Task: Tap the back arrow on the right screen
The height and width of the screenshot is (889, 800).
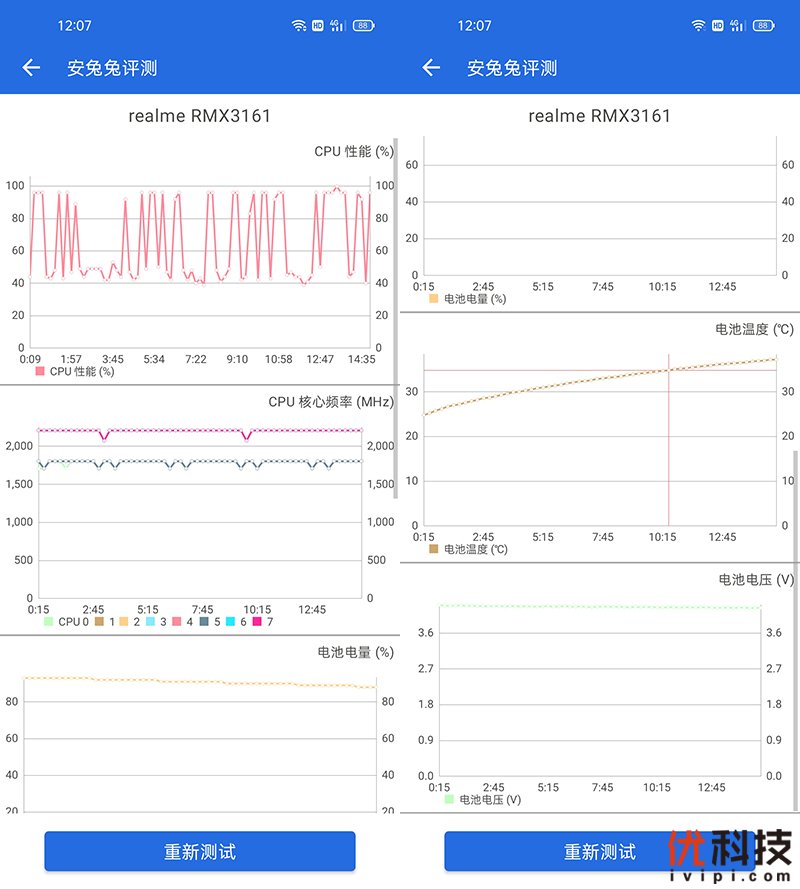Action: point(431,68)
